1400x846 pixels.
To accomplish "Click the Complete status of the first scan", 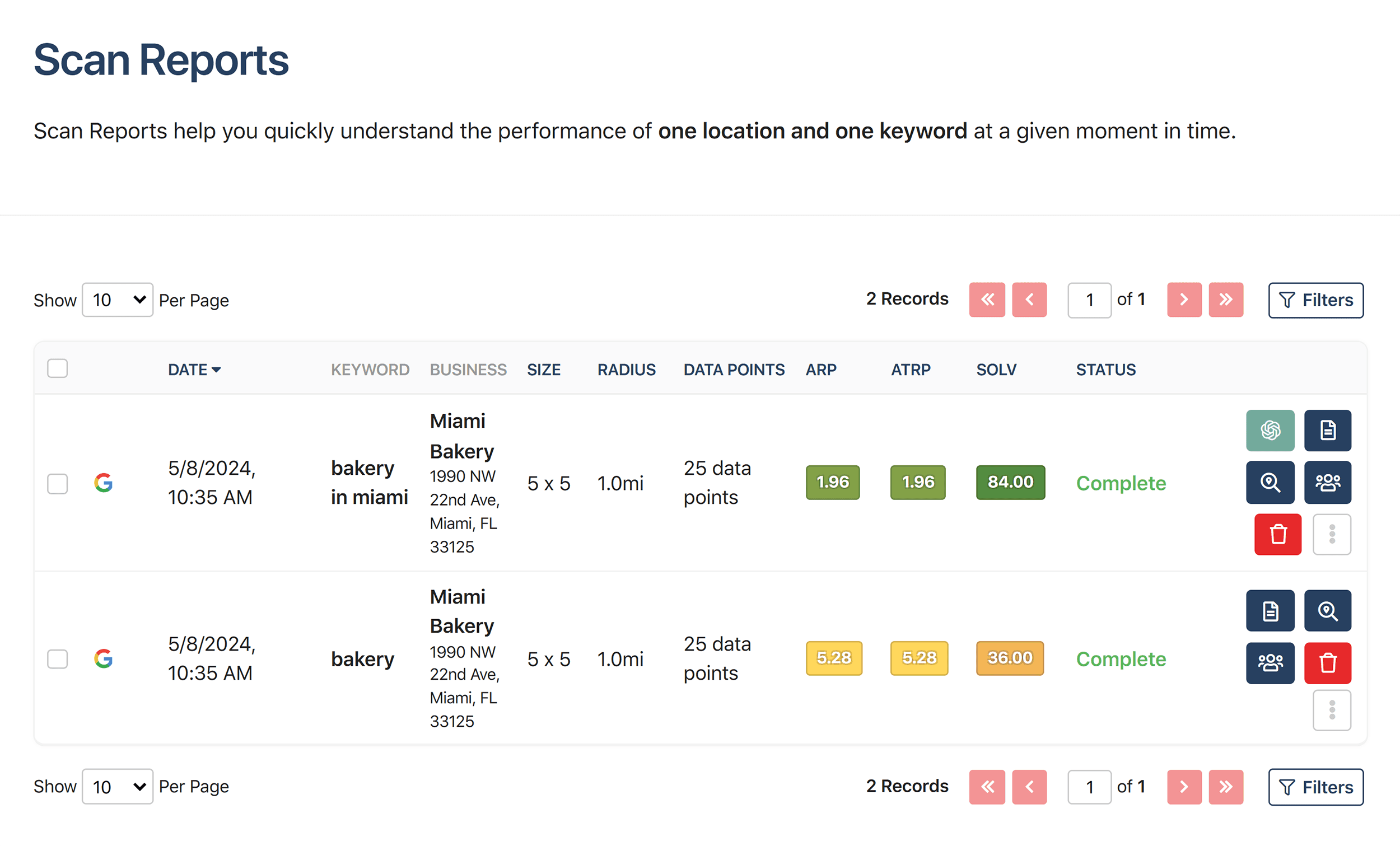I will (x=1121, y=483).
